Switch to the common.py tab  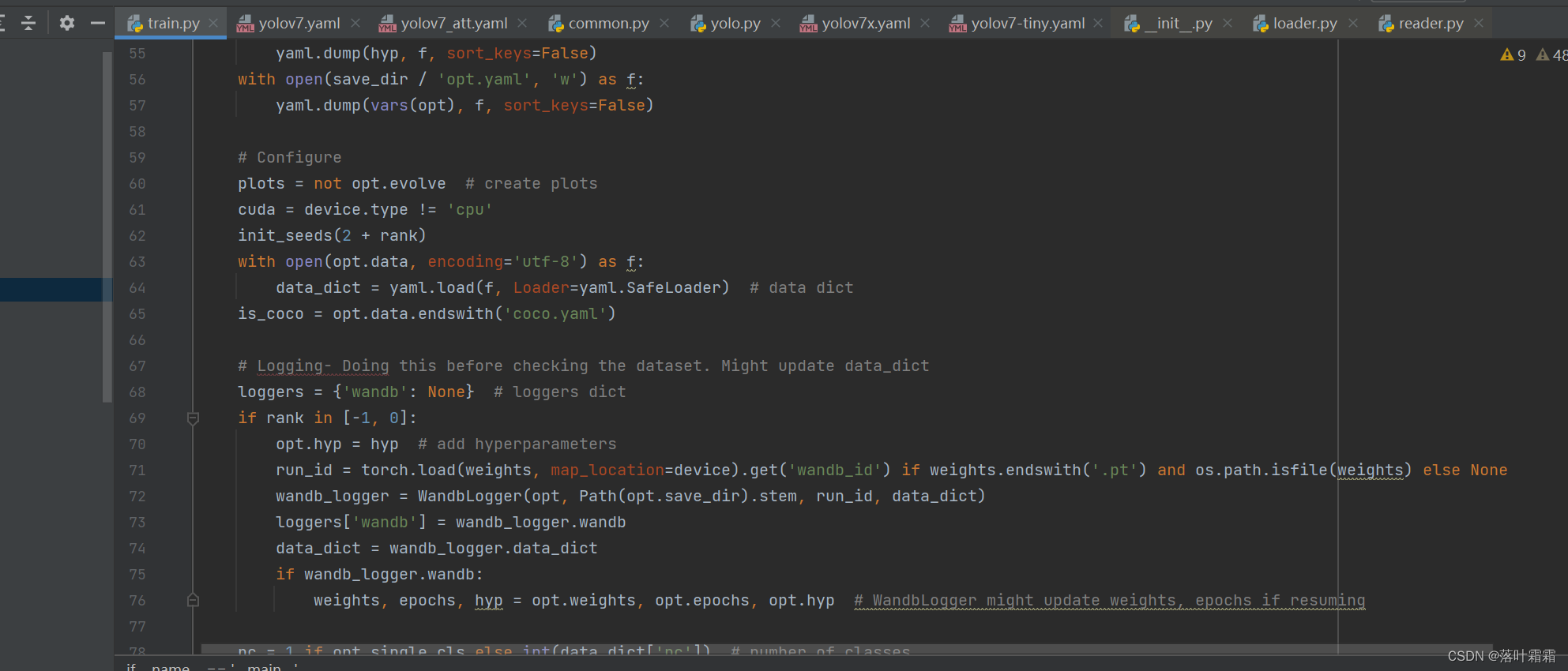point(608,24)
